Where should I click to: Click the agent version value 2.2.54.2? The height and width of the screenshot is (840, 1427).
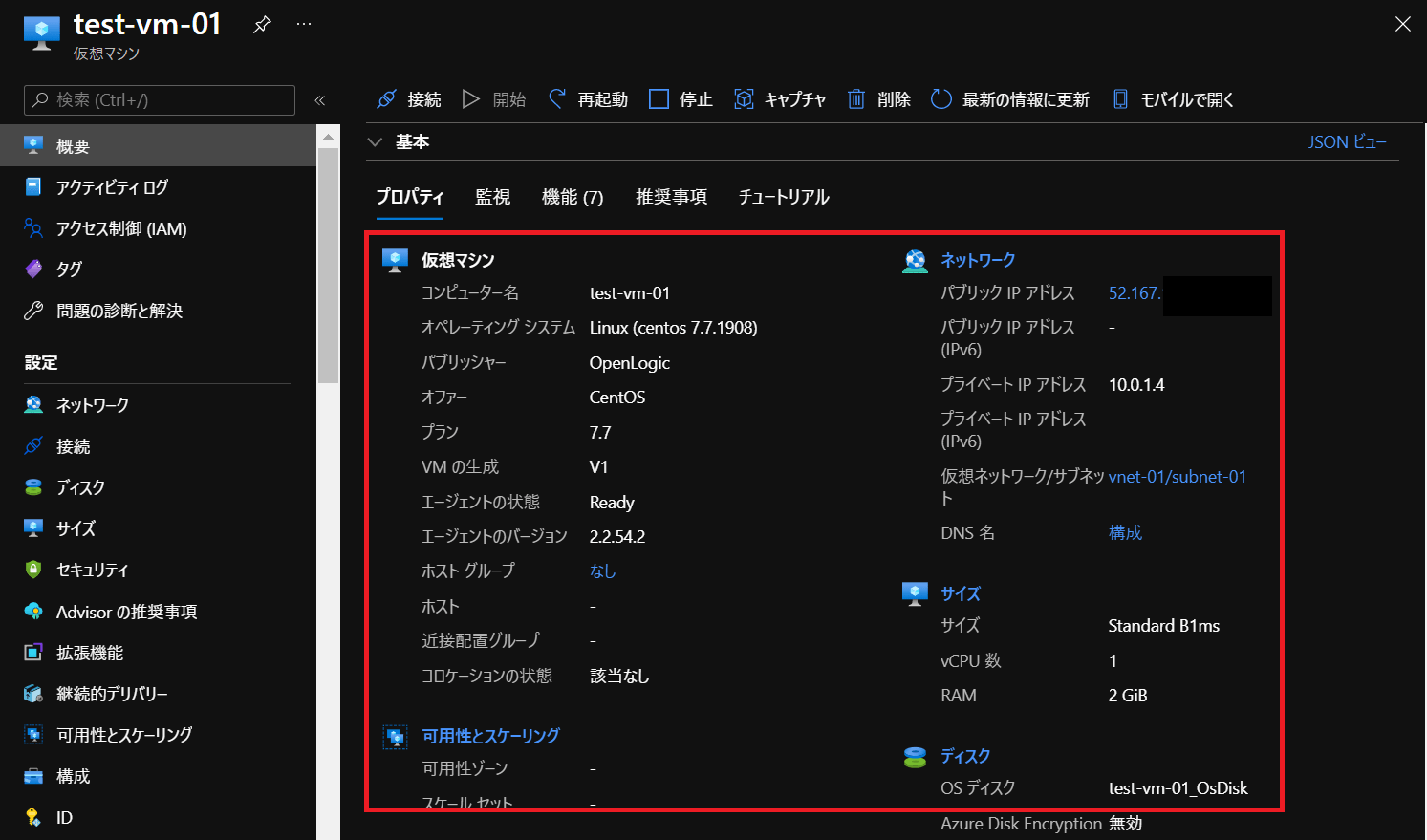(617, 537)
